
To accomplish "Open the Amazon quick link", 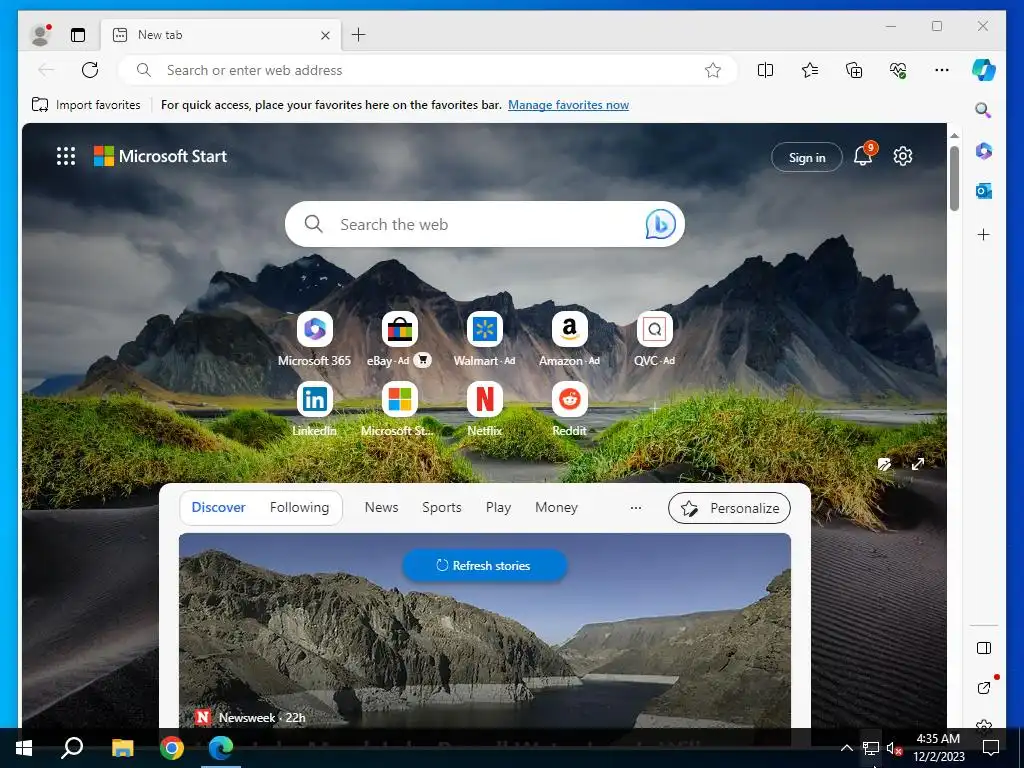I will pyautogui.click(x=569, y=339).
